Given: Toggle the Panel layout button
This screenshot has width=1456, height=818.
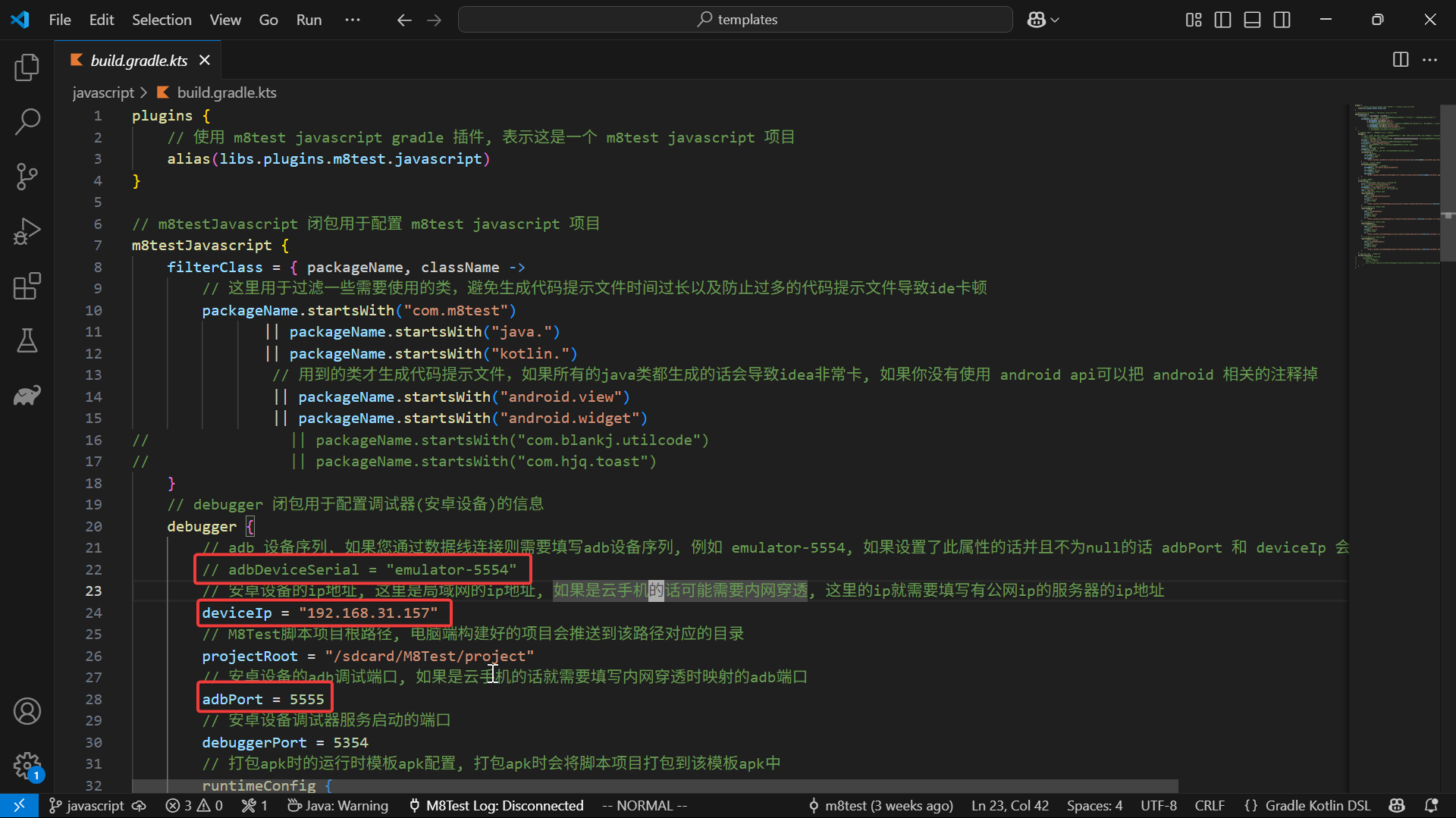Looking at the screenshot, I should click(1252, 20).
